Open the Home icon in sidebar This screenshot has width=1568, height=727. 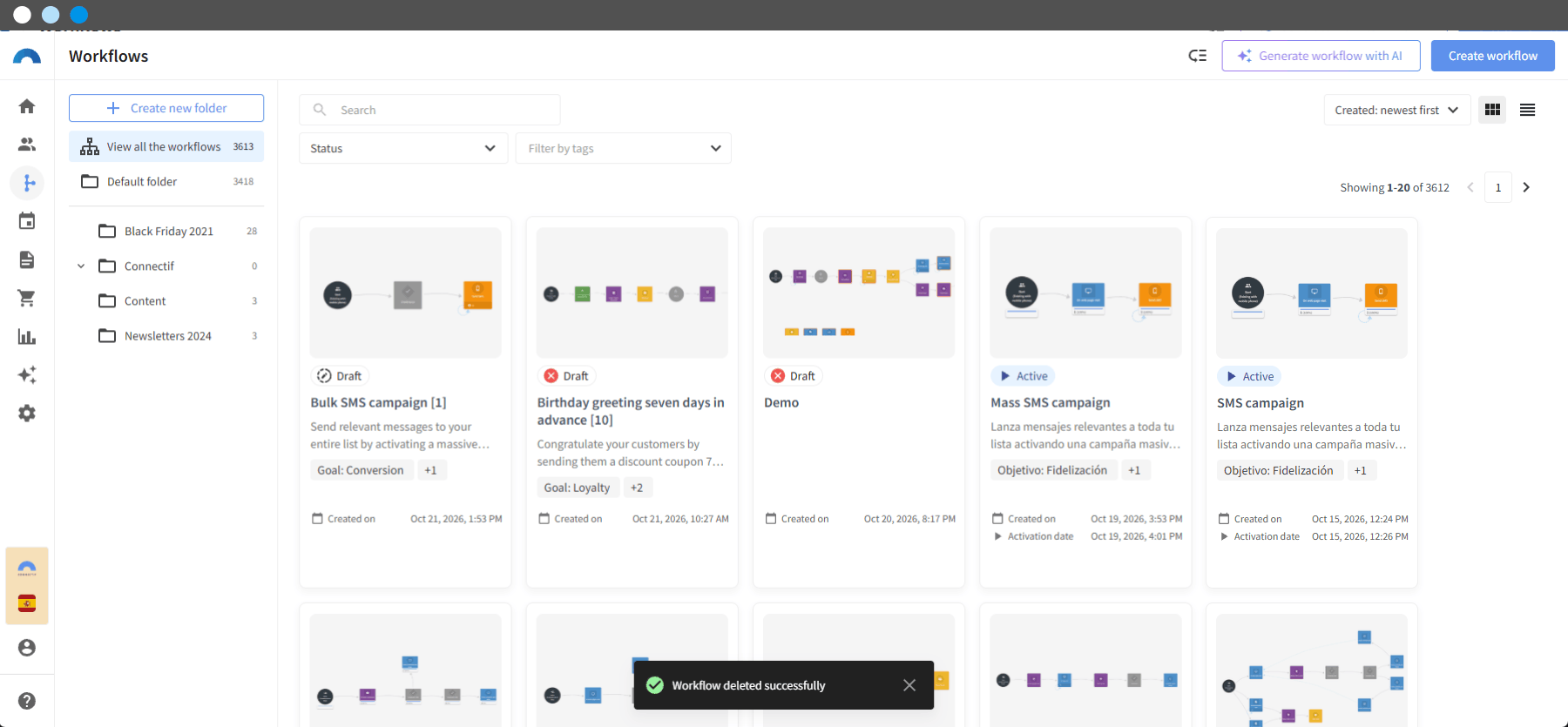click(27, 106)
